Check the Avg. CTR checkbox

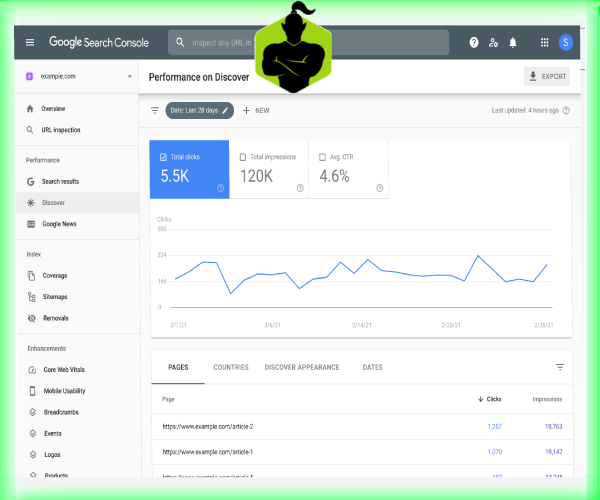(322, 157)
